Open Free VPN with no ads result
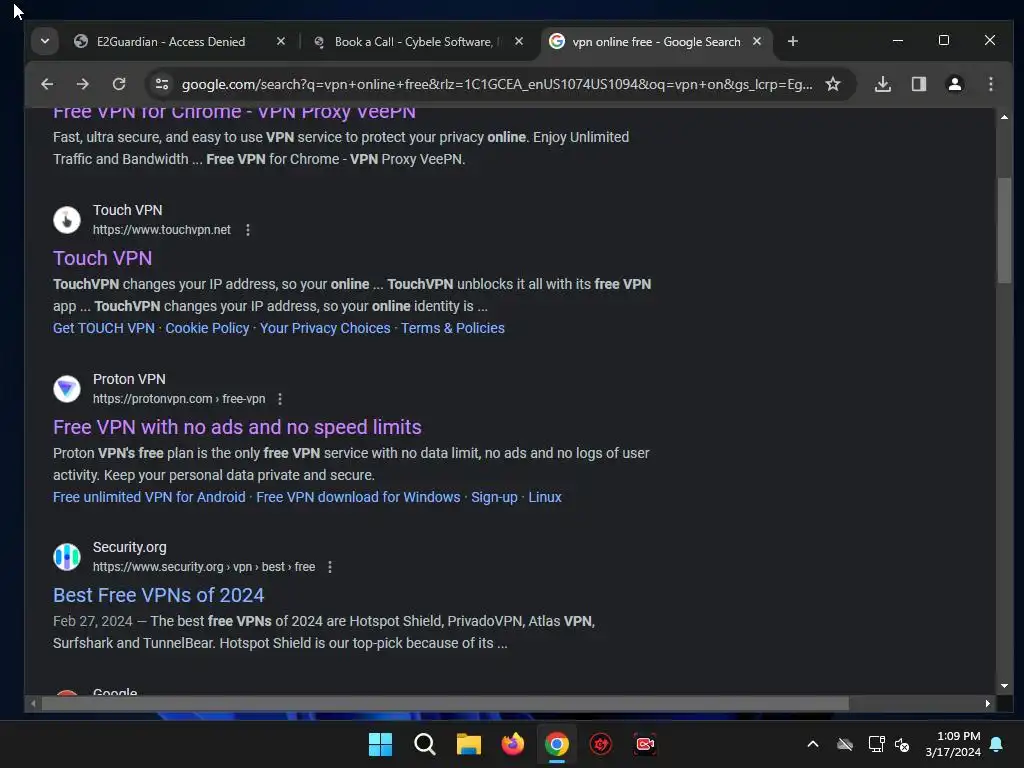The image size is (1024, 768). click(x=237, y=427)
